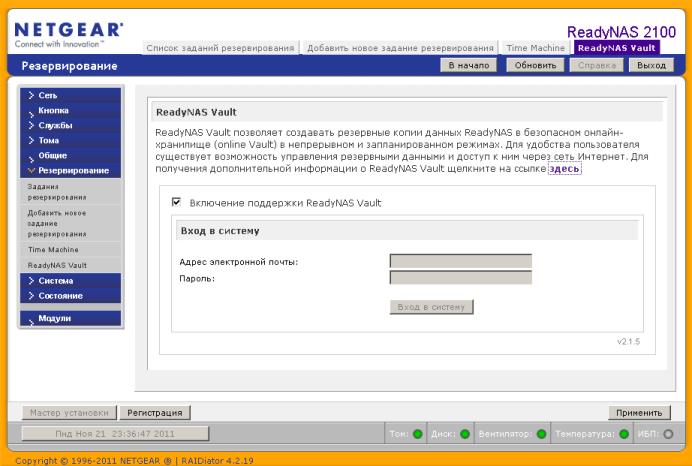The width and height of the screenshot is (692, 466).
Task: Click the Резервирование page heading
Action: 70,66
